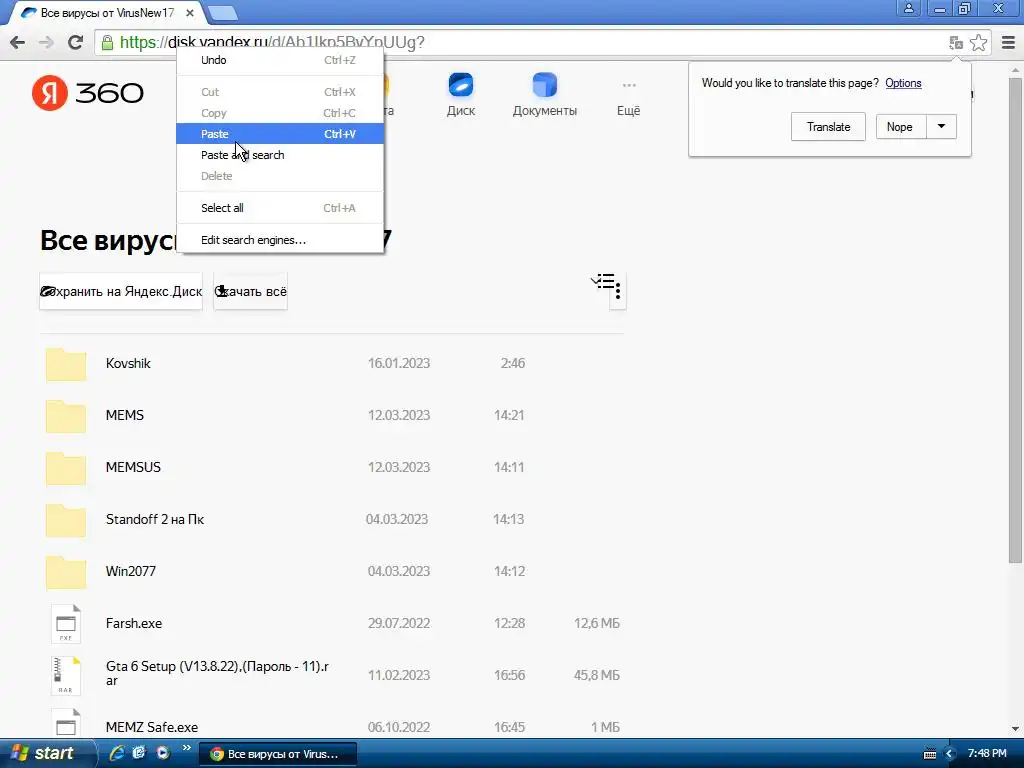Click the browser back arrow
Viewport: 1024px width, 768px height.
click(x=18, y=42)
